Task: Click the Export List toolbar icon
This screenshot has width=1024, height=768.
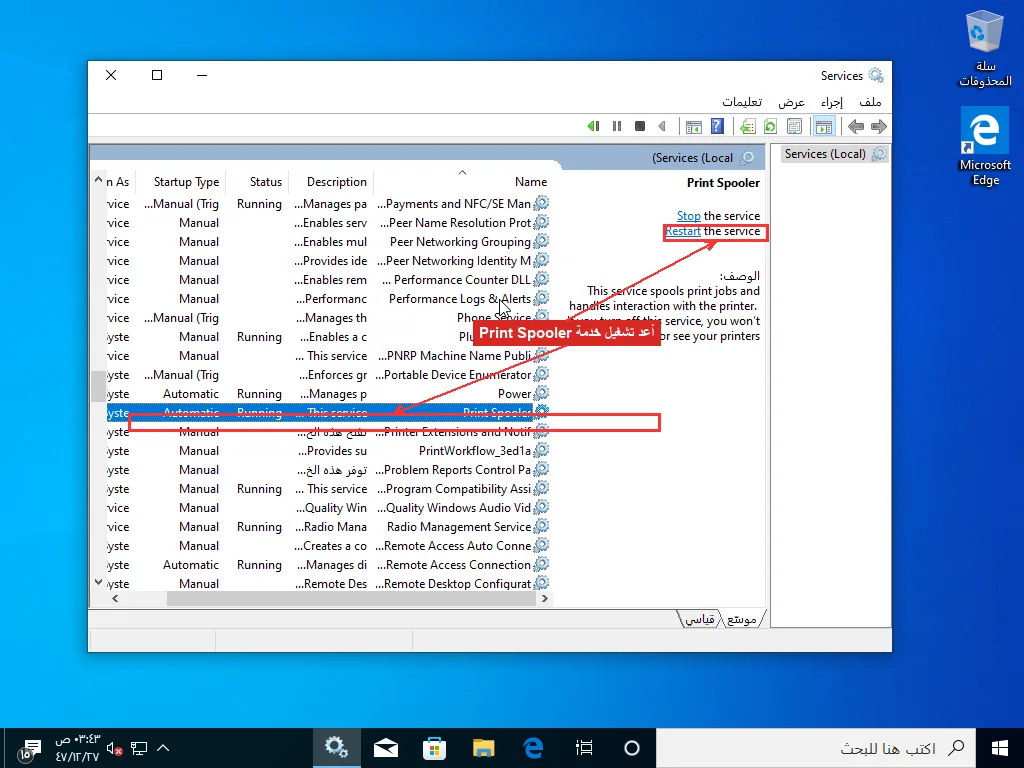Action: [748, 126]
